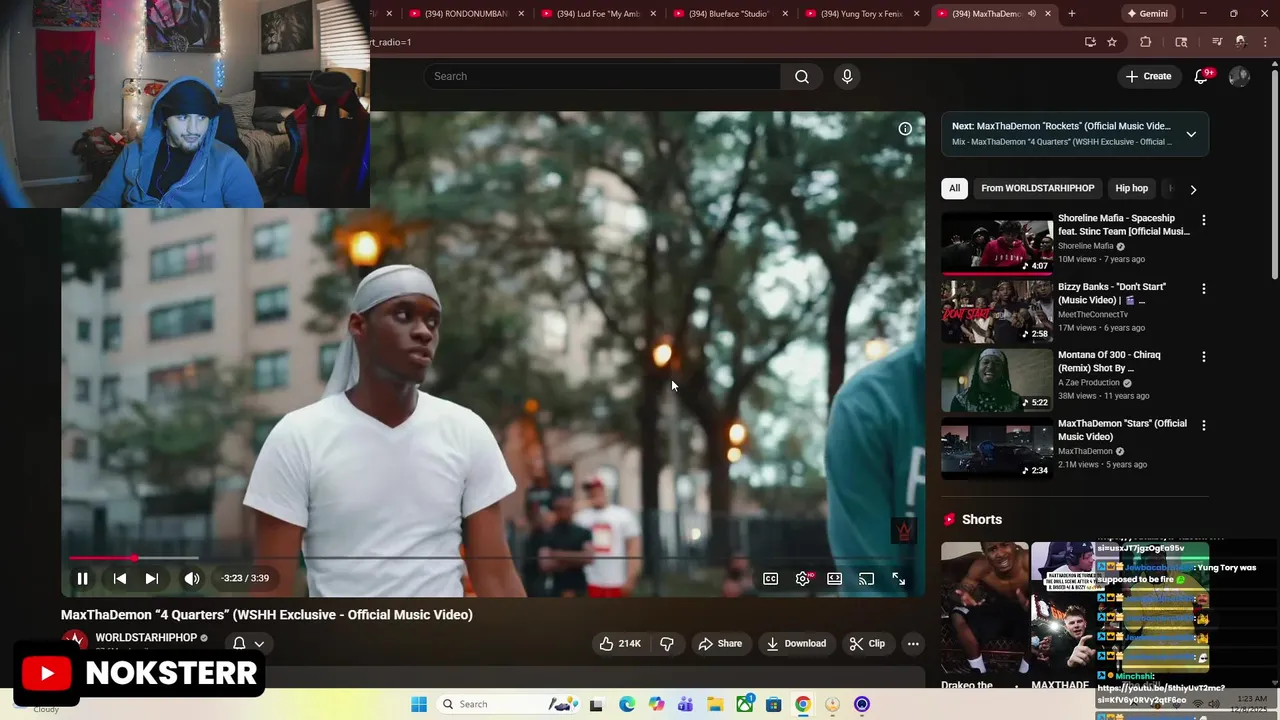This screenshot has width=1280, height=720.
Task: Exit full screen mode
Action: (899, 578)
